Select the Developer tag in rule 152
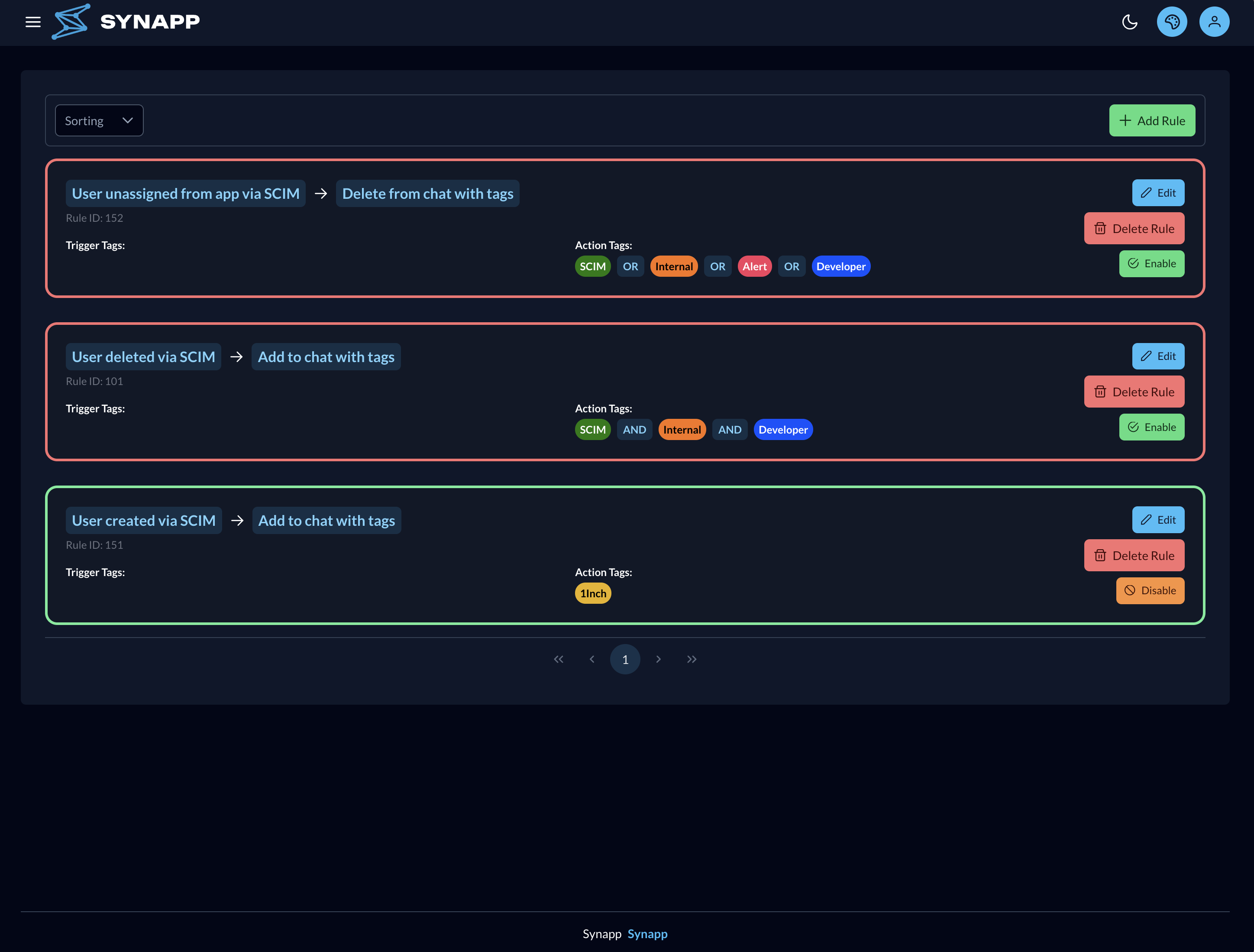Viewport: 1254px width, 952px height. pyautogui.click(x=841, y=266)
